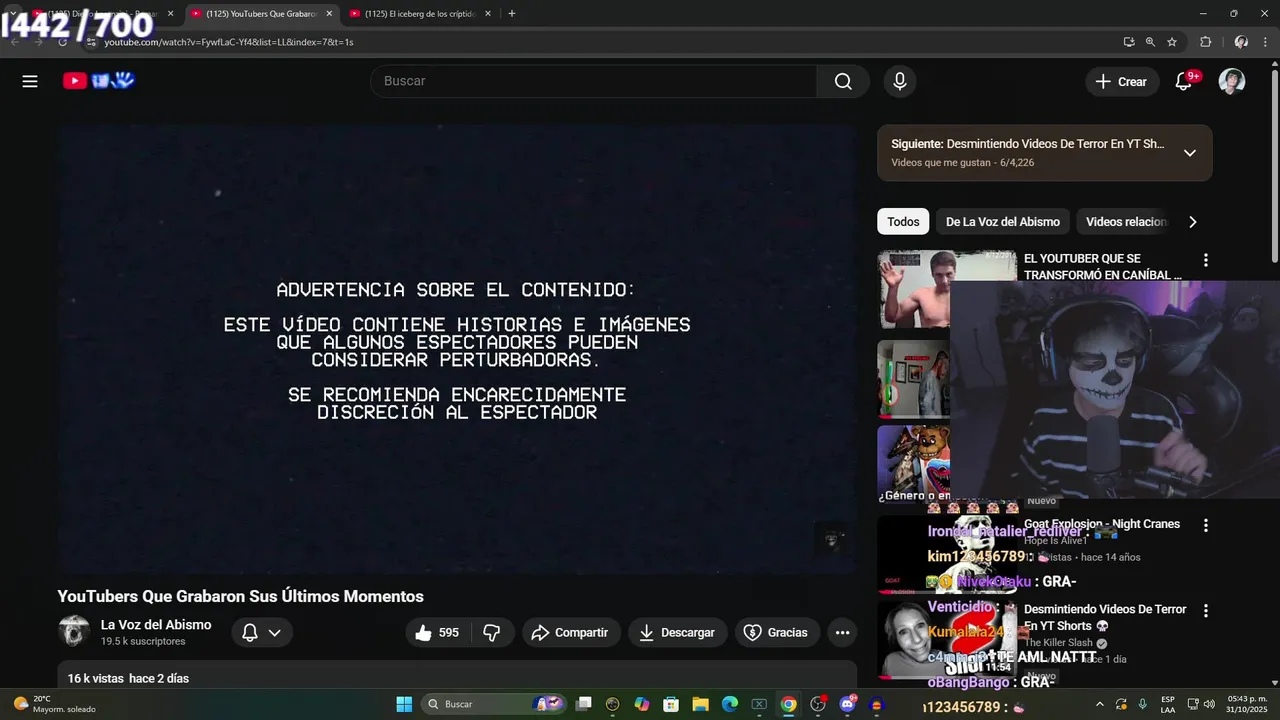Open options for Desmintiendo Videos De Terror
The height and width of the screenshot is (720, 1280).
[x=1206, y=610]
